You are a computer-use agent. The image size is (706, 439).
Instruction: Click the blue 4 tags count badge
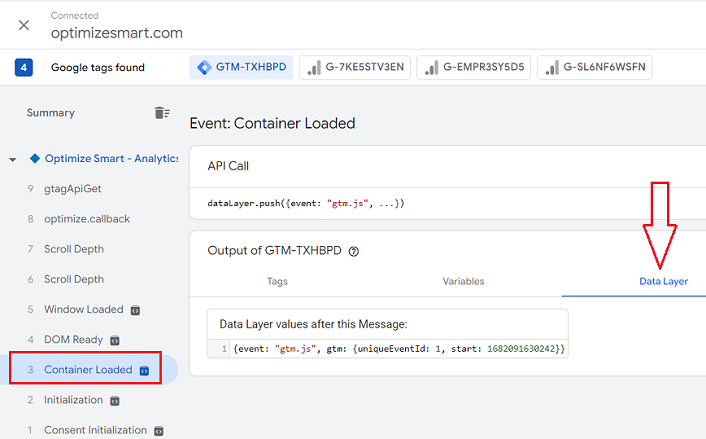pyautogui.click(x=24, y=68)
